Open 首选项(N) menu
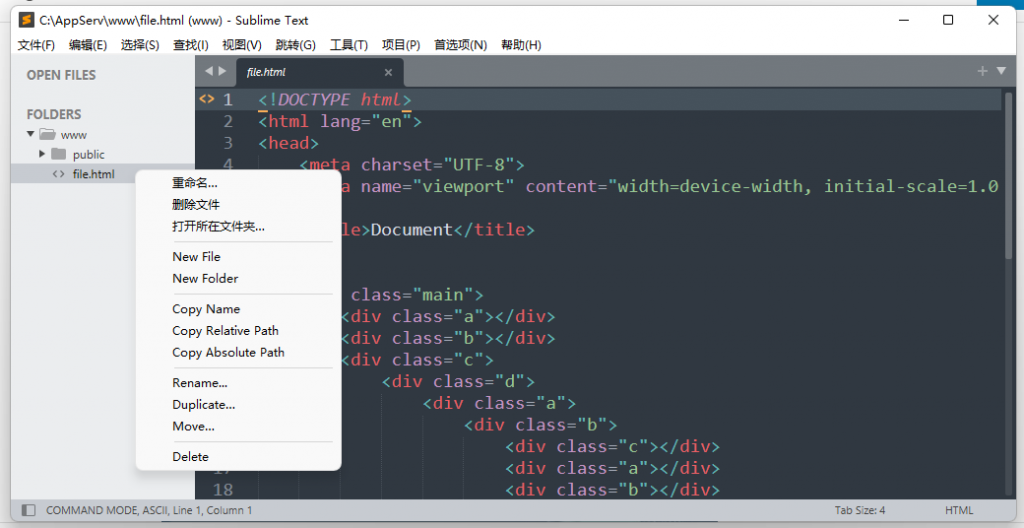 point(460,44)
